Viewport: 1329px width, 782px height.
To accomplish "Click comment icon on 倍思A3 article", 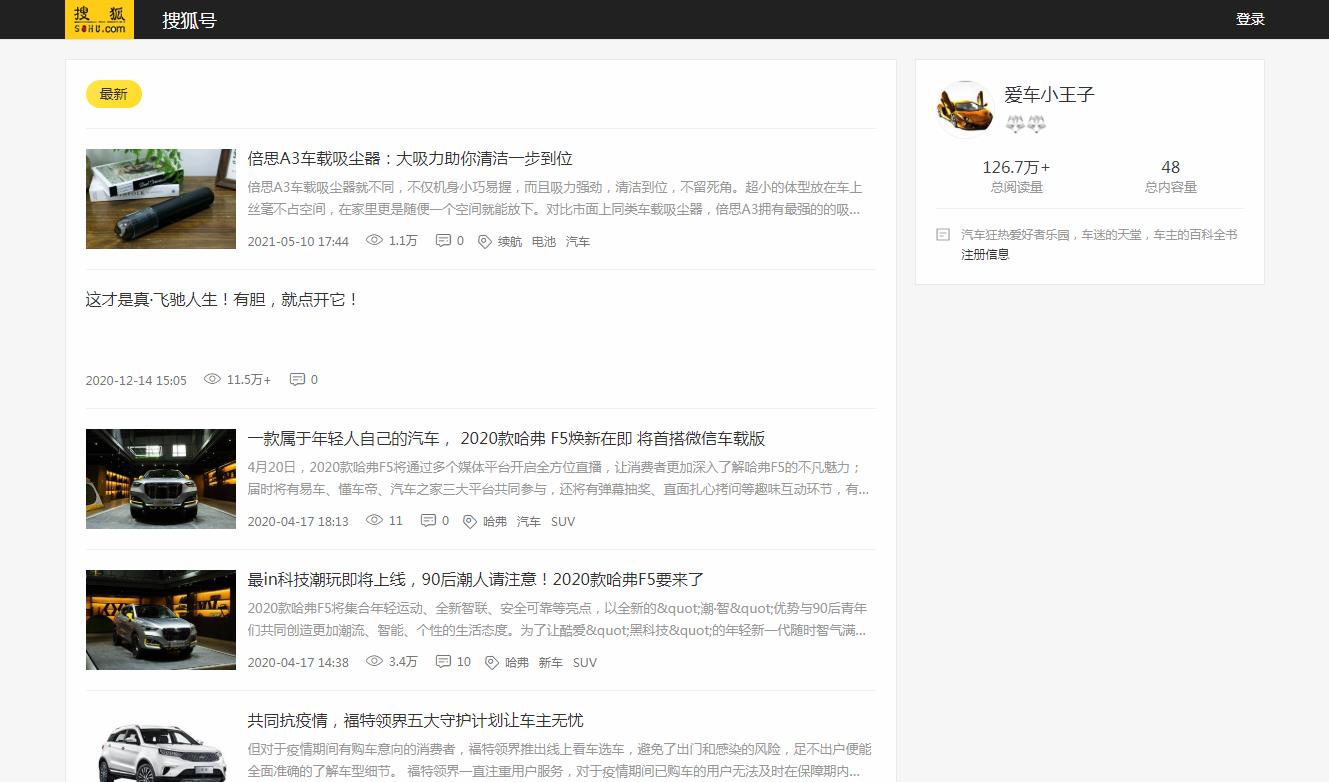I will (x=443, y=240).
